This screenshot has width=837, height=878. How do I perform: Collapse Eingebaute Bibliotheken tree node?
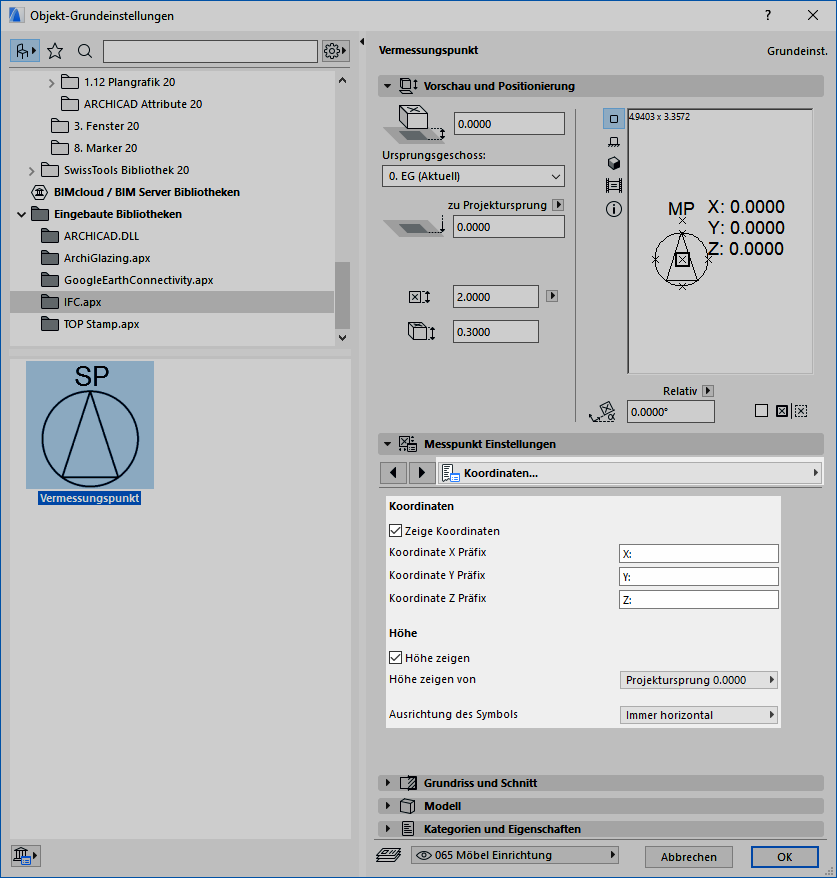pyautogui.click(x=21, y=214)
